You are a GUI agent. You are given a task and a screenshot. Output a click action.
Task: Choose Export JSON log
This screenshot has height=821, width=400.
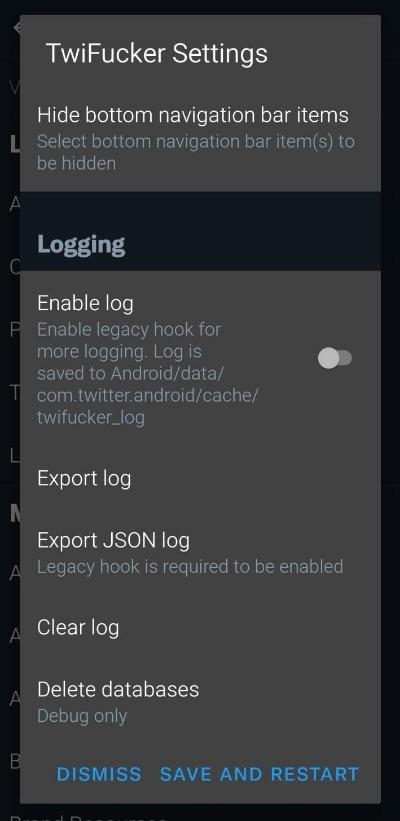pos(200,552)
